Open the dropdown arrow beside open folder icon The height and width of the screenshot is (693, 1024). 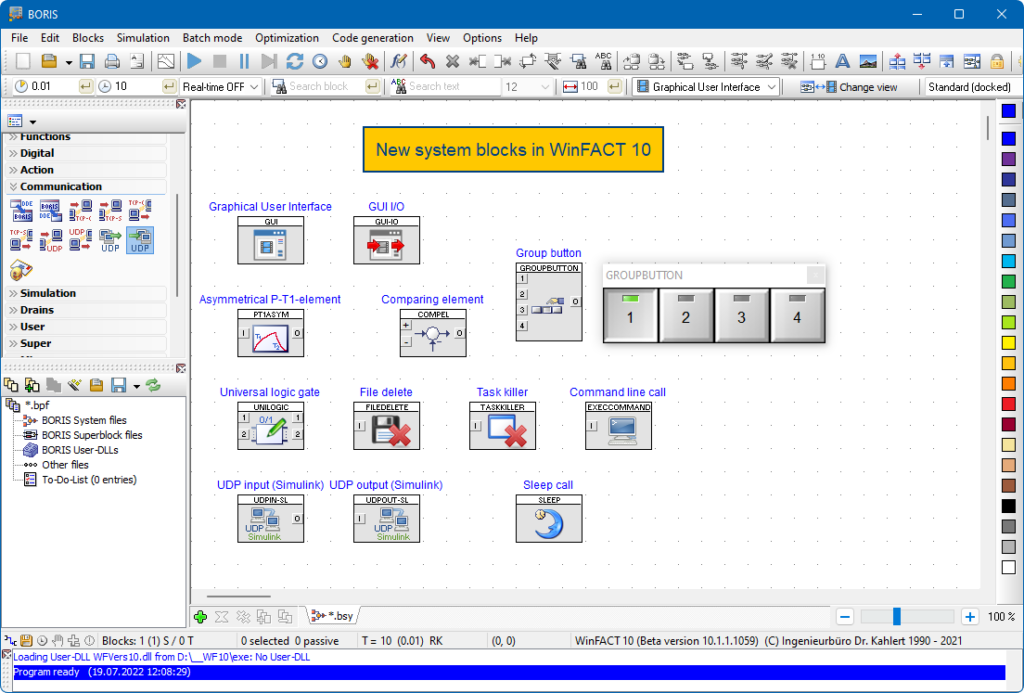click(69, 62)
